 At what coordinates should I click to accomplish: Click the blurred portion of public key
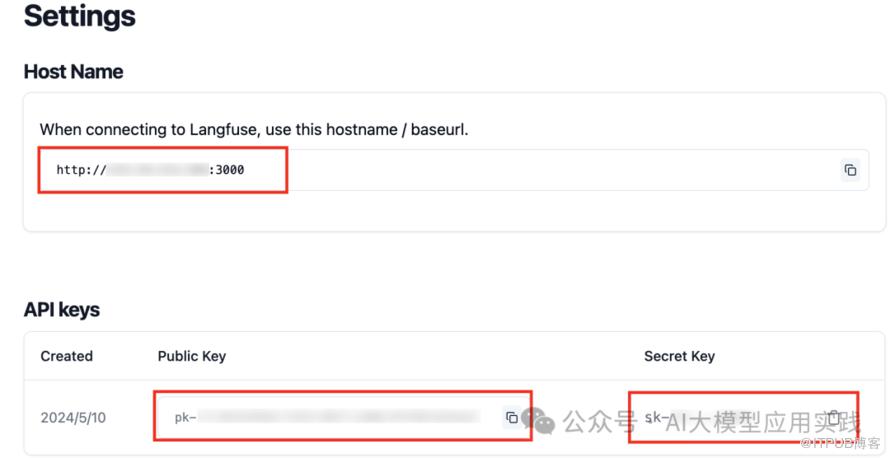point(340,417)
